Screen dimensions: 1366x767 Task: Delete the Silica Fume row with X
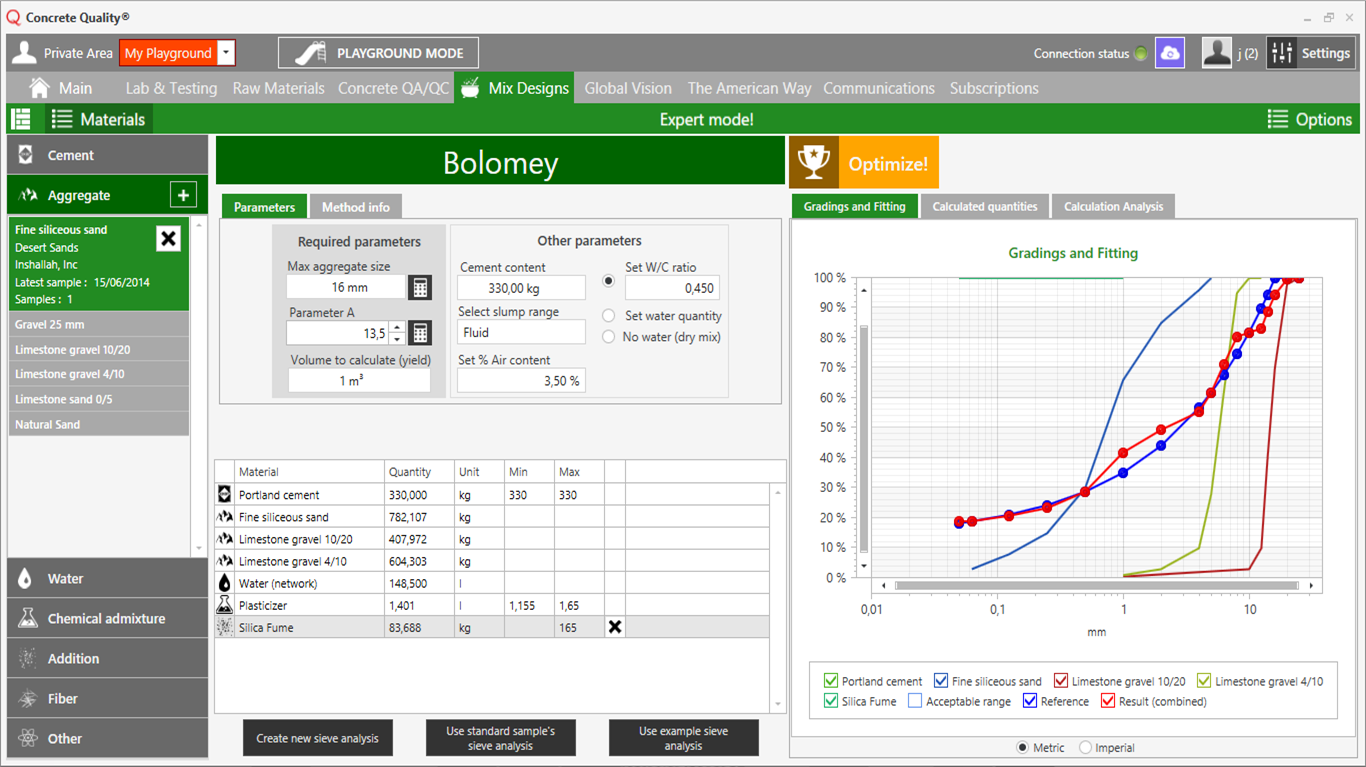tap(615, 627)
